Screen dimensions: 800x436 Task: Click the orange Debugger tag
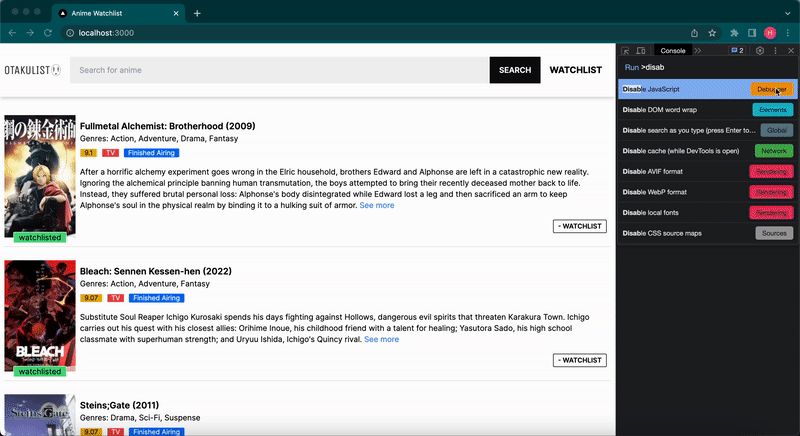click(x=771, y=89)
